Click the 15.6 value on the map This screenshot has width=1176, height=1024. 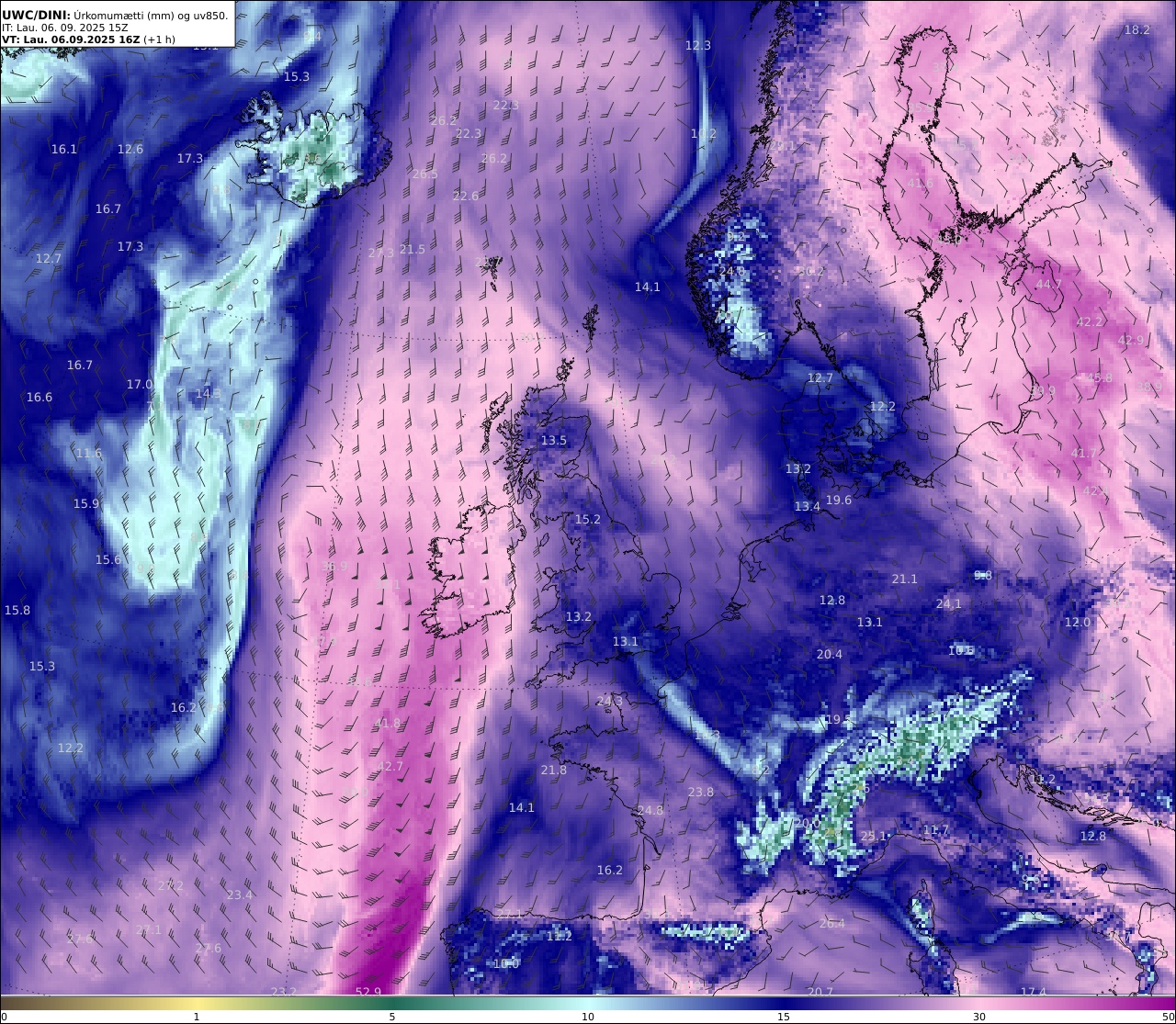tap(108, 559)
